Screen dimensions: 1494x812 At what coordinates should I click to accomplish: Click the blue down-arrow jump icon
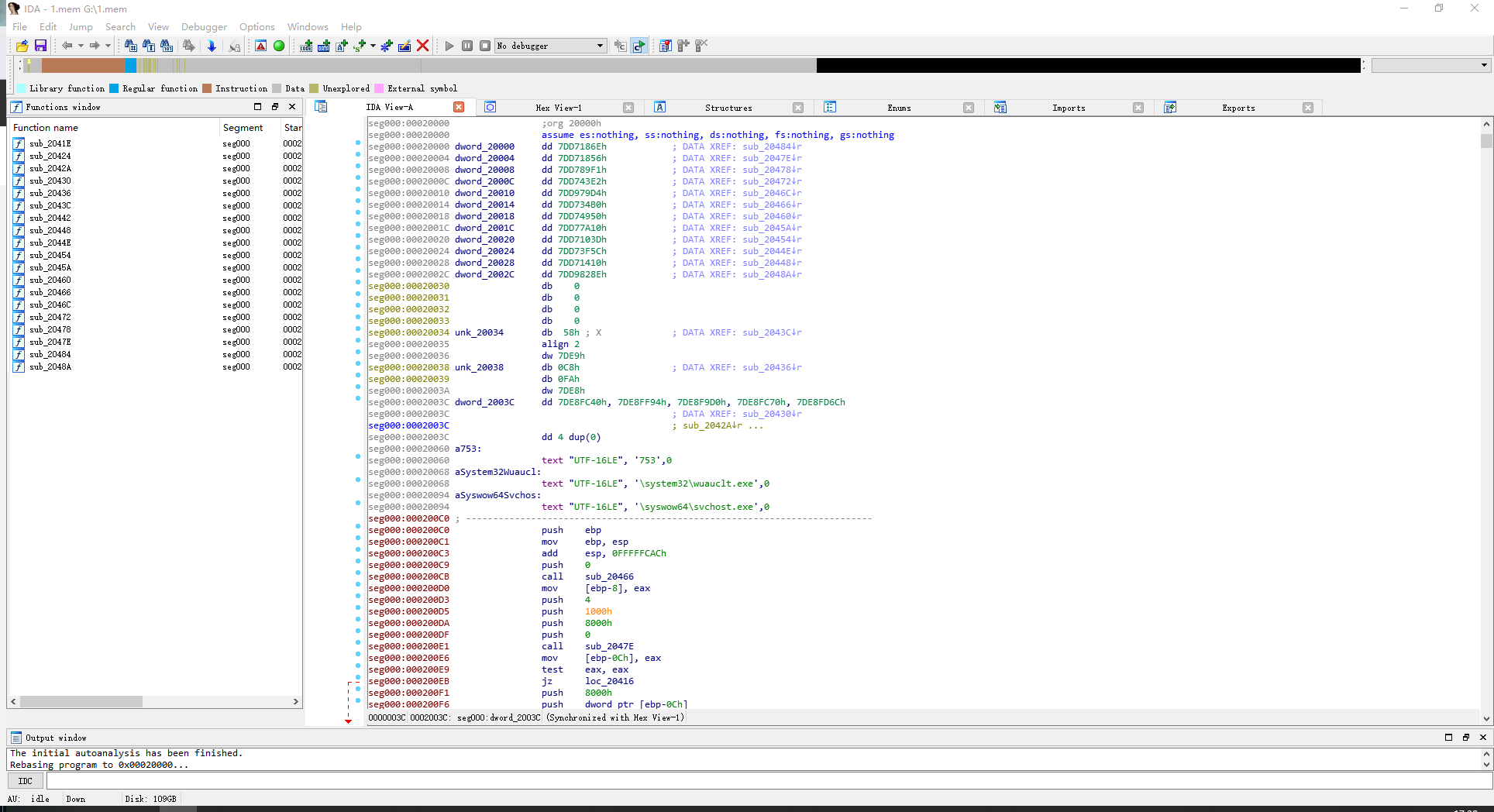(x=211, y=46)
